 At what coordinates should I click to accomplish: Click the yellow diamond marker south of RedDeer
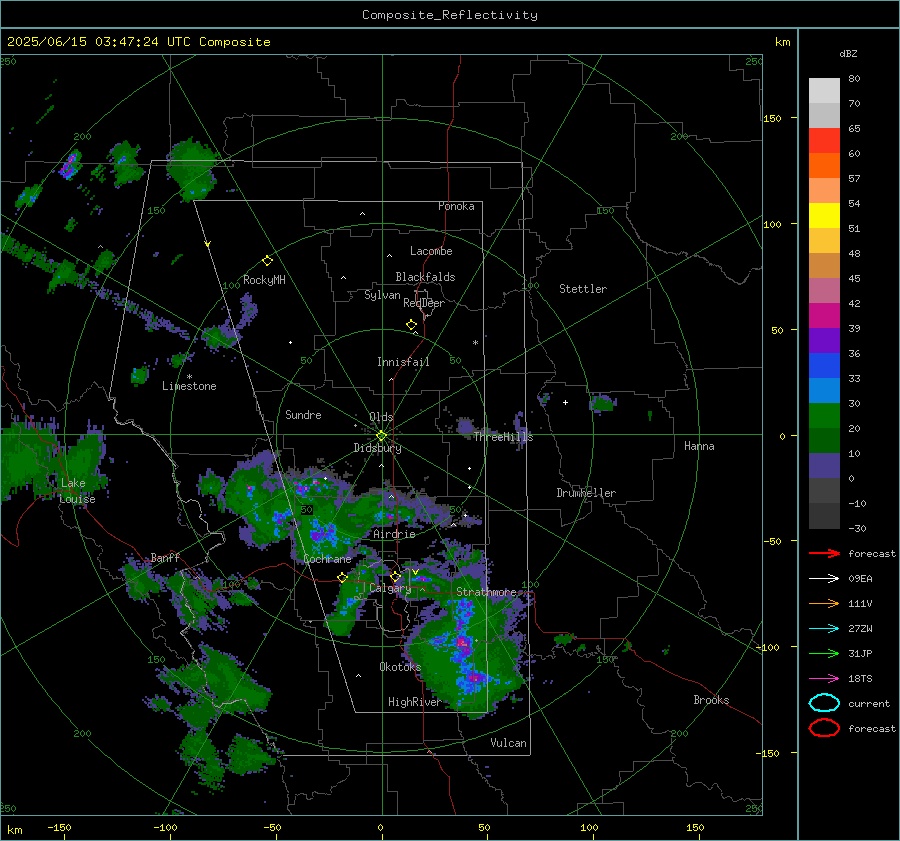412,325
